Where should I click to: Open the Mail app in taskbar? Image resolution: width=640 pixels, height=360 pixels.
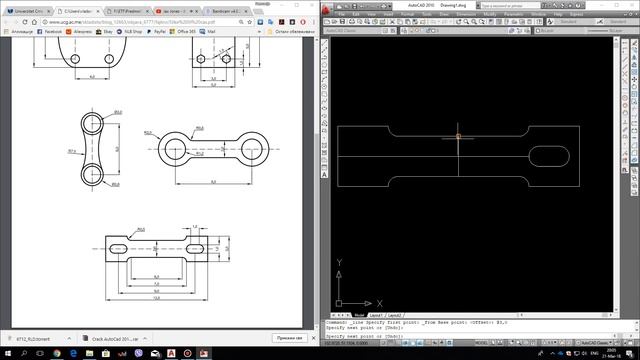(155, 353)
